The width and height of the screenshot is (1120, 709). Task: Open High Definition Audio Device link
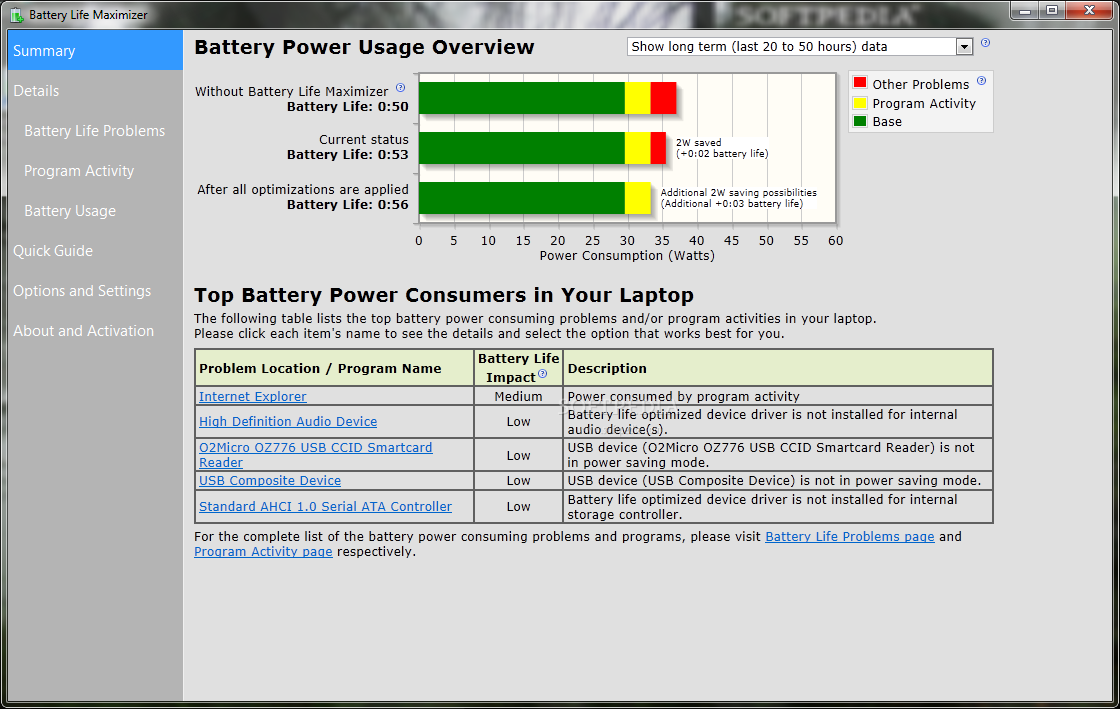[x=288, y=421]
